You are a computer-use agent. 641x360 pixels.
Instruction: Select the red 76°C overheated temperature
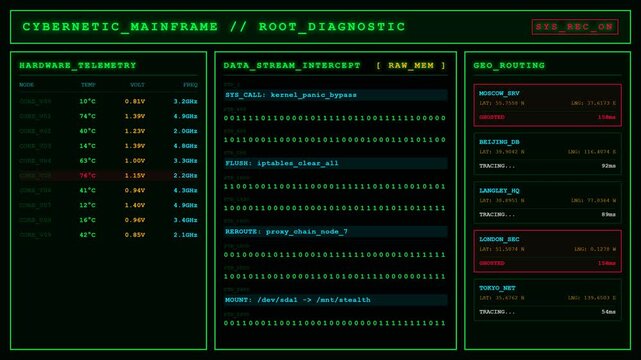coord(87,176)
